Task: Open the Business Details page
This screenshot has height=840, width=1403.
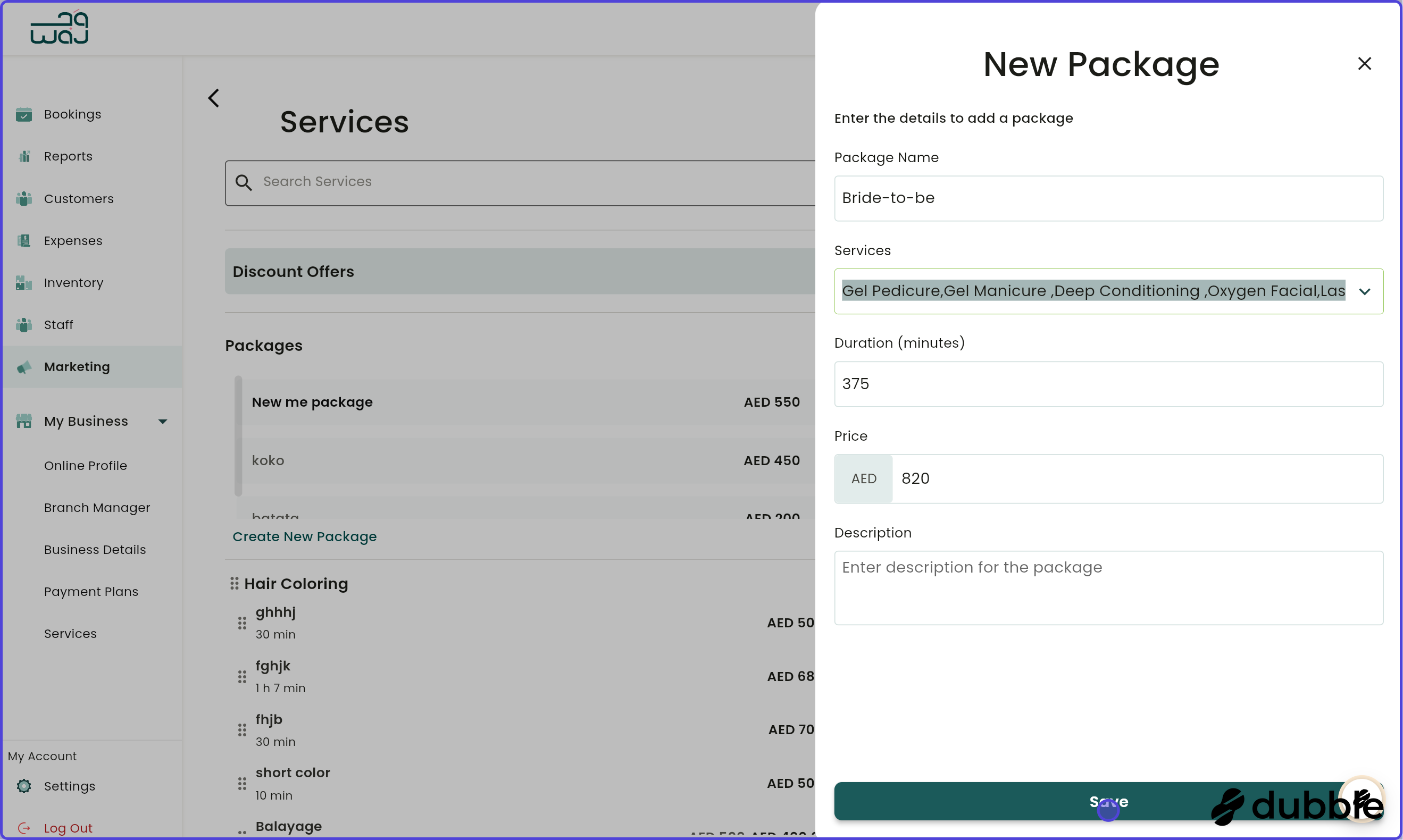Action: [x=95, y=550]
